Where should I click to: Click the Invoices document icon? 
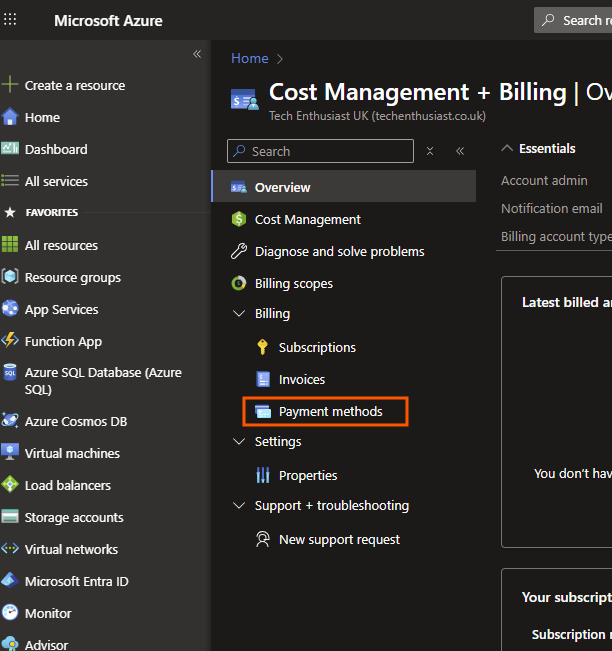click(263, 379)
